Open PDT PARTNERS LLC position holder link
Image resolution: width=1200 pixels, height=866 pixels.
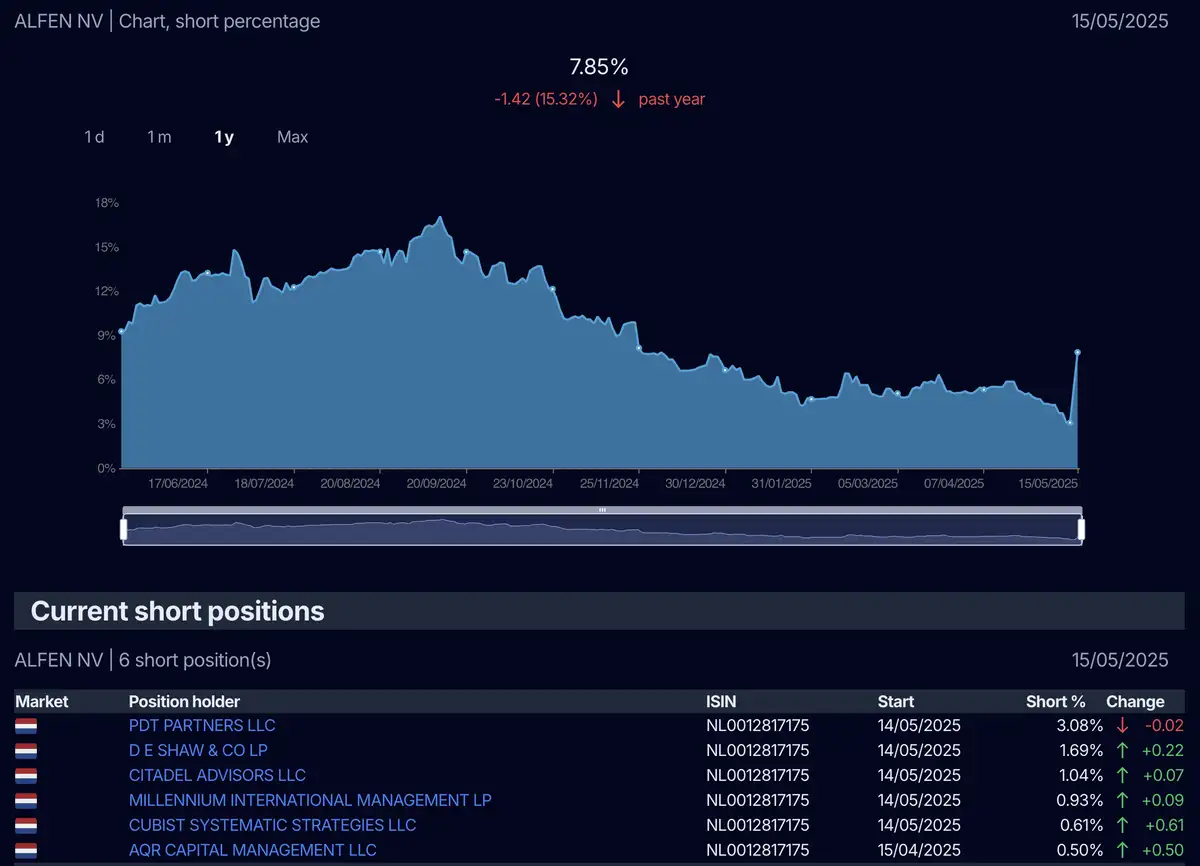(x=202, y=725)
